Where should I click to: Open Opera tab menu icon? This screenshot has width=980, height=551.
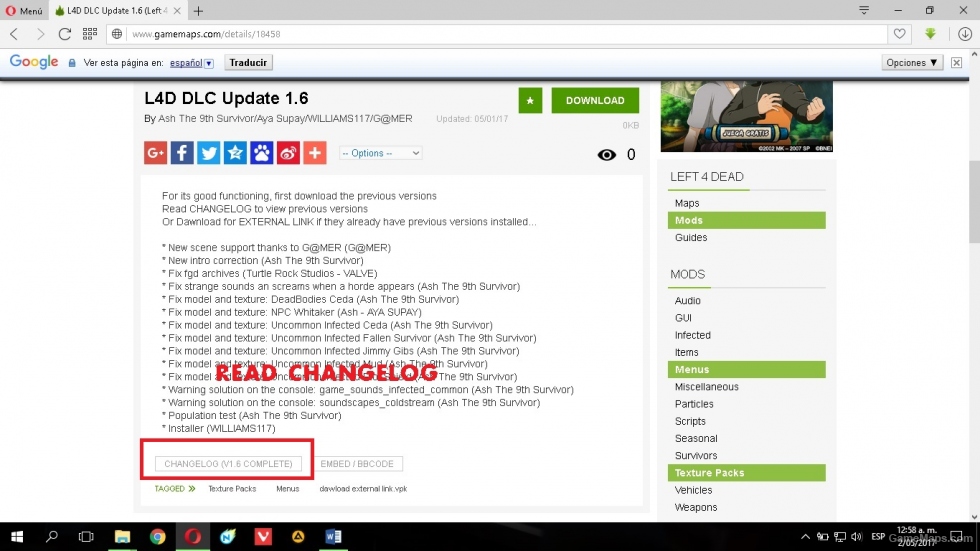pyautogui.click(x=864, y=11)
